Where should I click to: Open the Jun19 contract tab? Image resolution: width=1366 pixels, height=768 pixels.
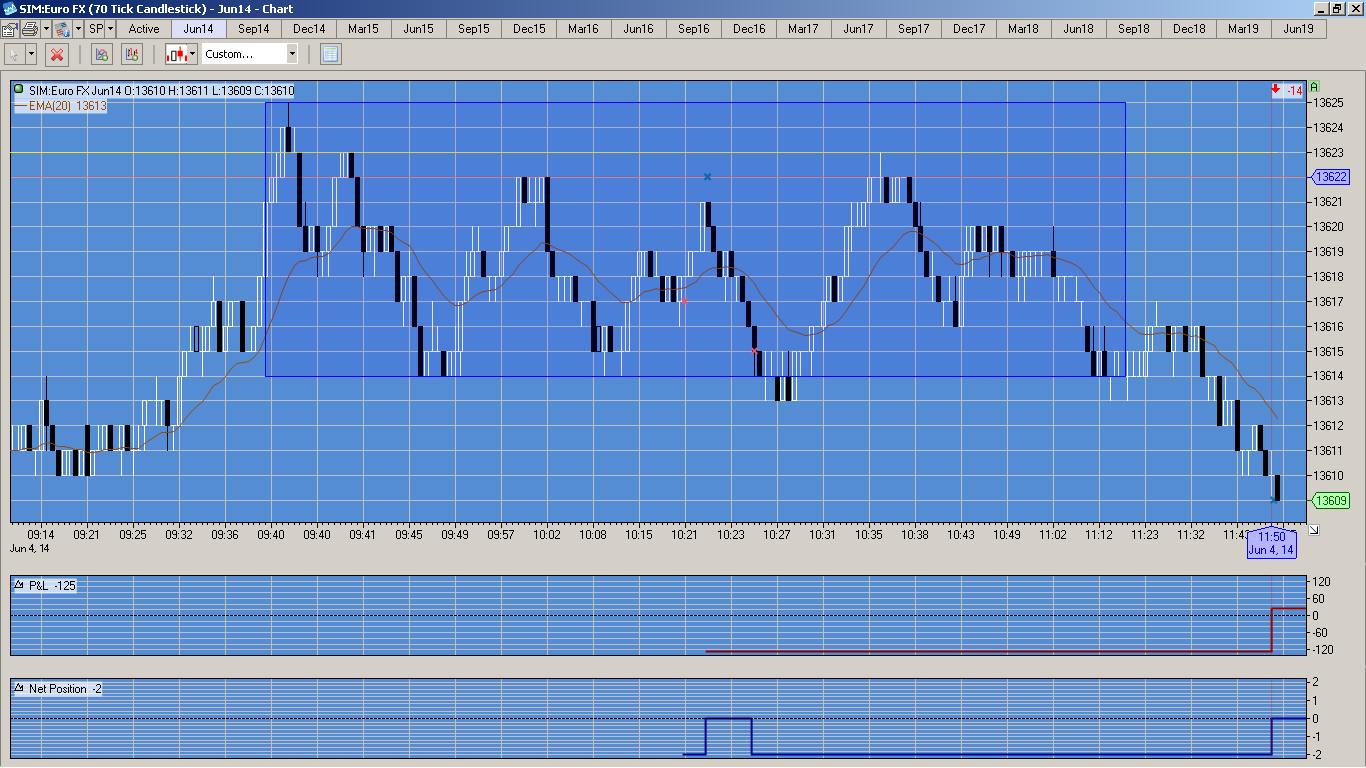(1299, 29)
